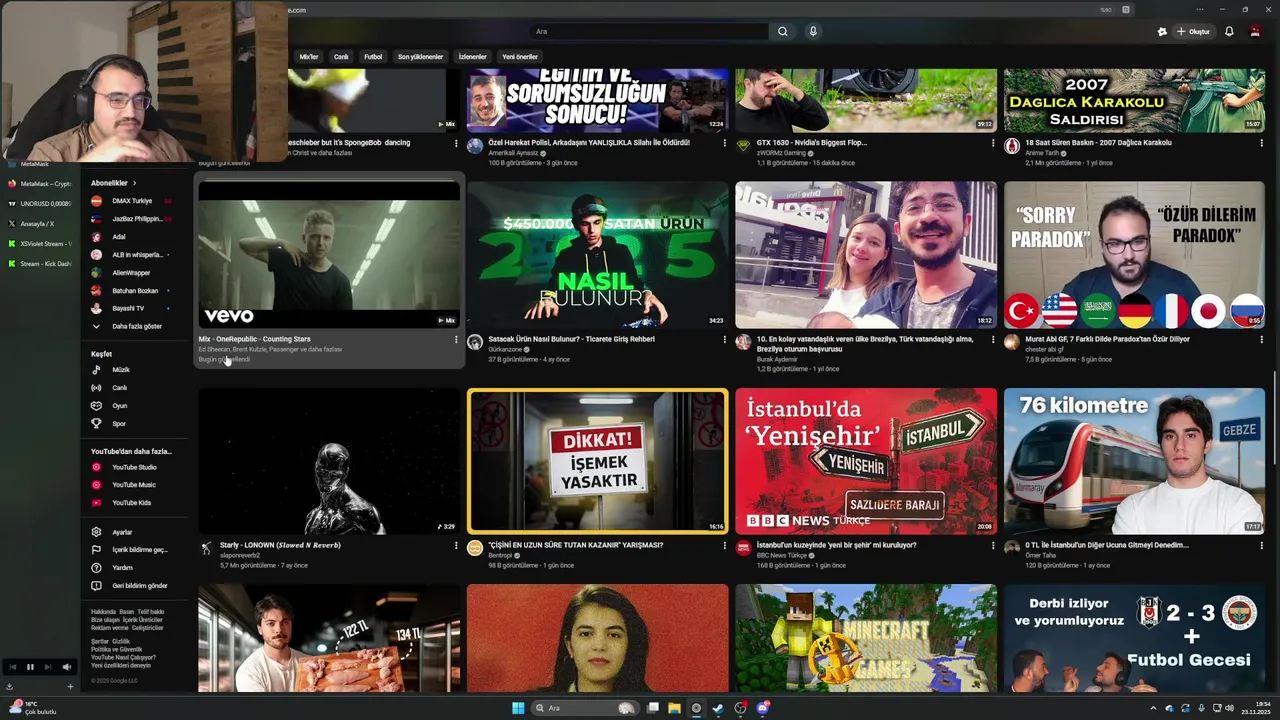This screenshot has width=1280, height=720.
Task: Open Bayashi TV subscription channel
Action: tap(130, 309)
